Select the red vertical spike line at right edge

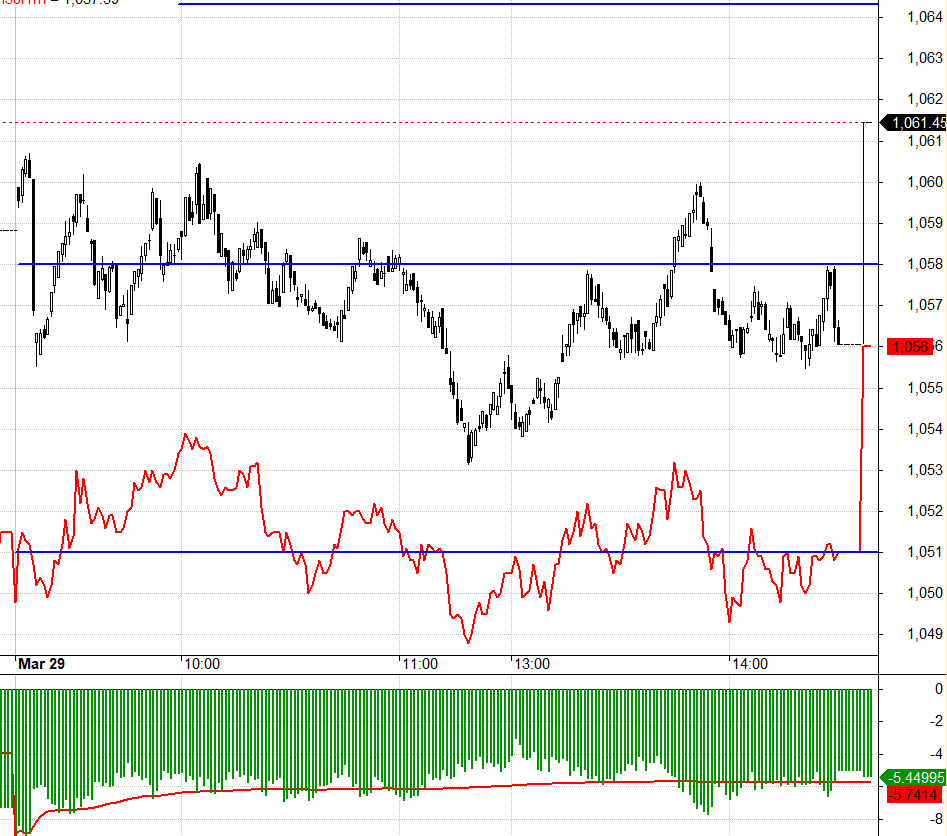pyautogui.click(x=862, y=449)
